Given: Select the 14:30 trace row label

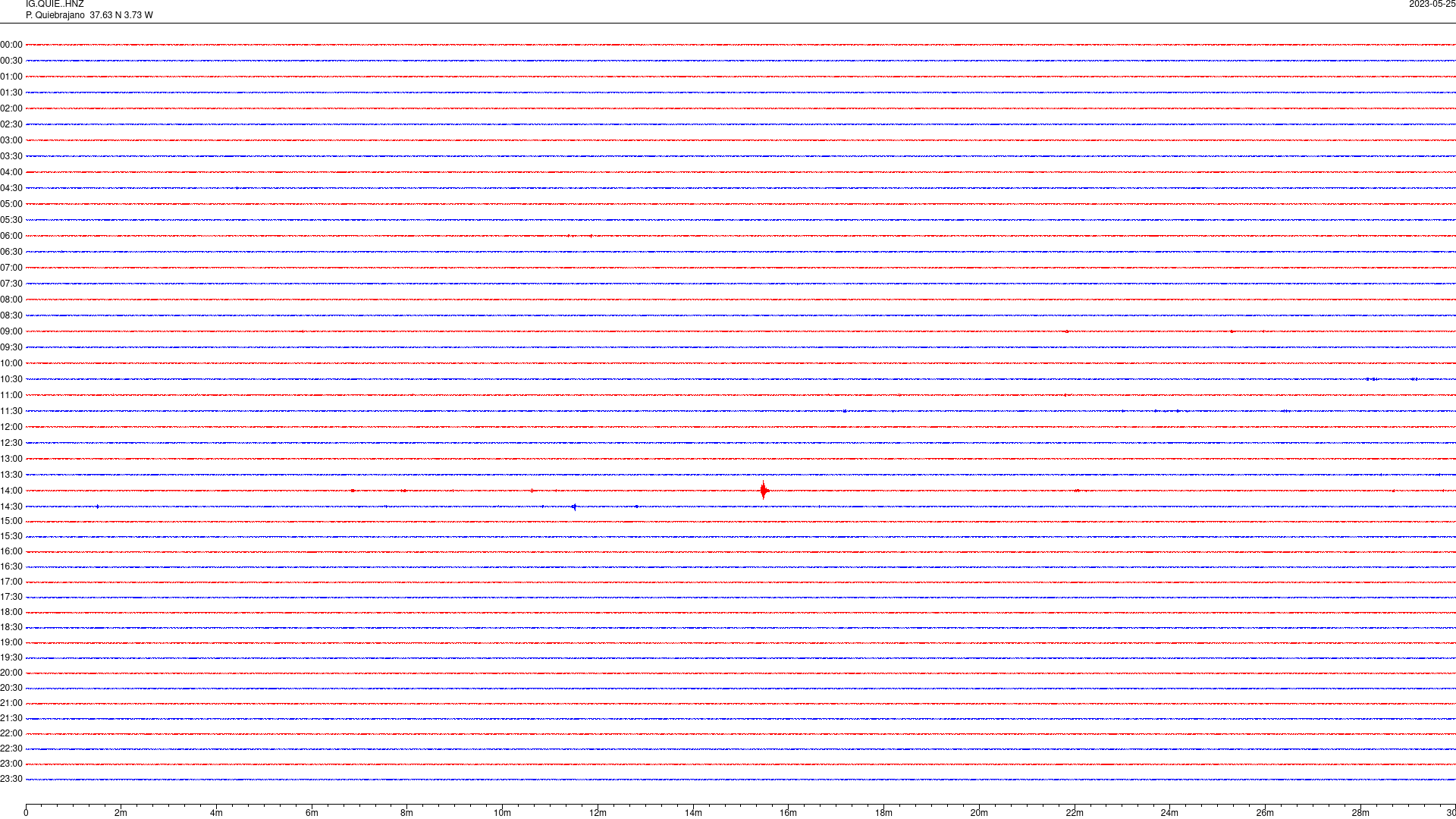Looking at the screenshot, I should (x=11, y=507).
